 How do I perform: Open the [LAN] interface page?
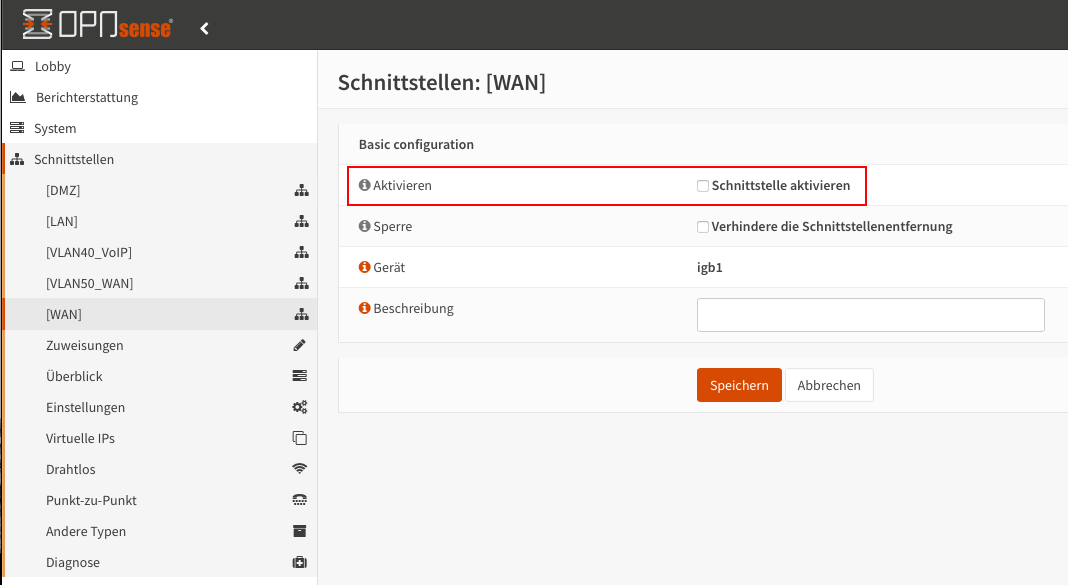pyautogui.click(x=62, y=222)
